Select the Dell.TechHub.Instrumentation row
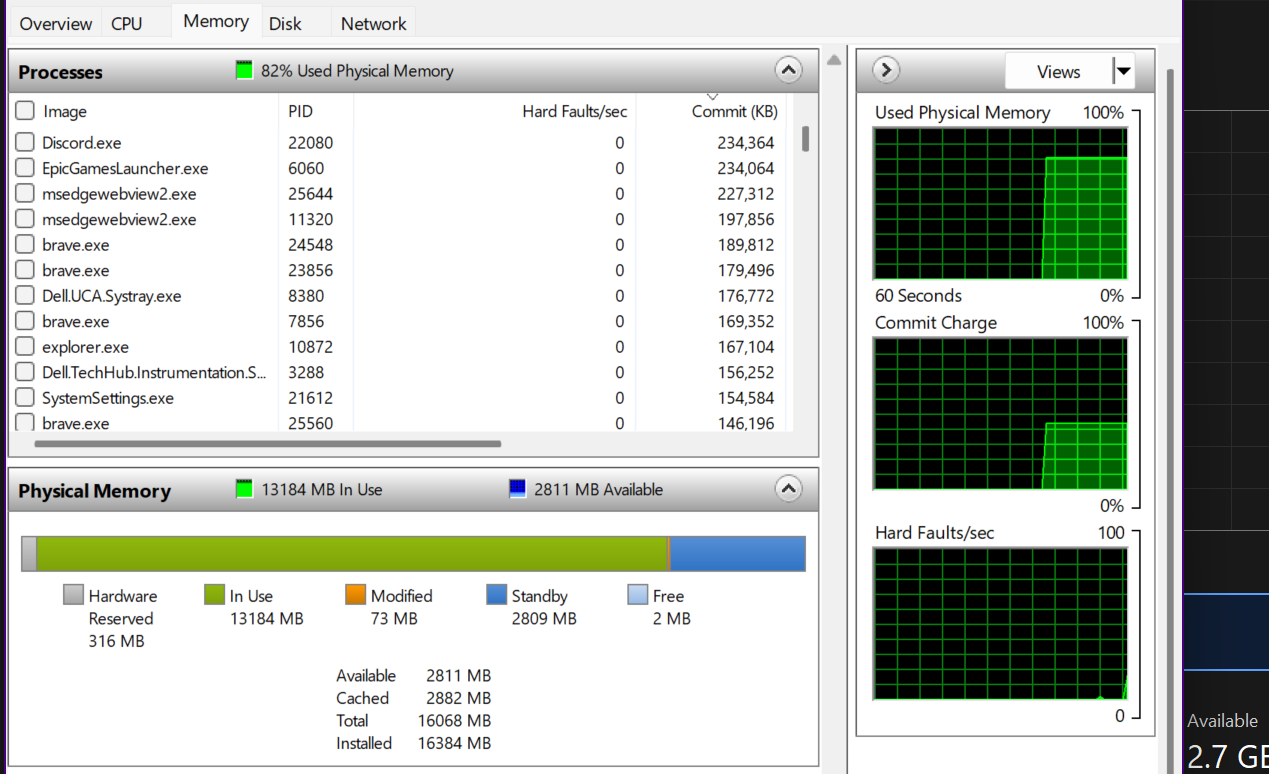This screenshot has width=1269, height=774. pyautogui.click(x=400, y=372)
